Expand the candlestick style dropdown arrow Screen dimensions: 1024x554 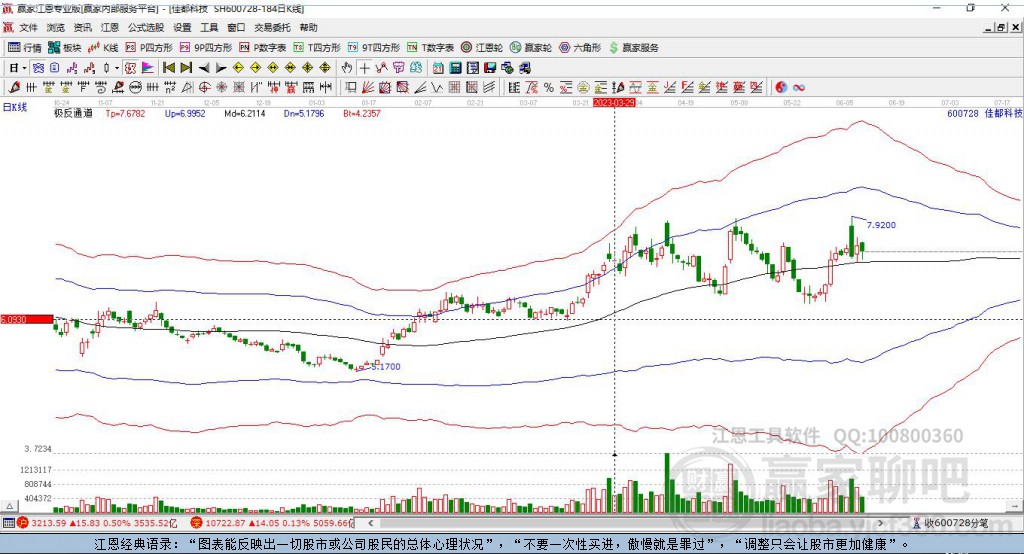pyautogui.click(x=117, y=68)
